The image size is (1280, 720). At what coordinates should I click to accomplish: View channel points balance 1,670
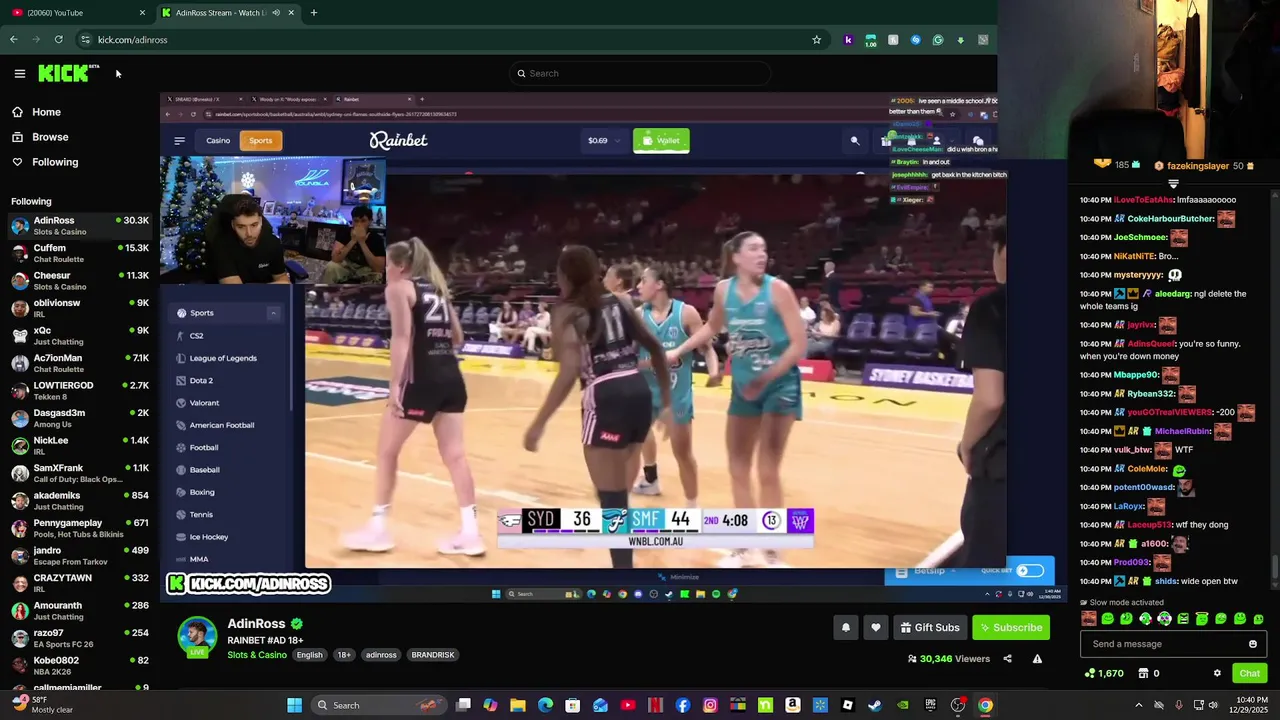[x=1105, y=674]
